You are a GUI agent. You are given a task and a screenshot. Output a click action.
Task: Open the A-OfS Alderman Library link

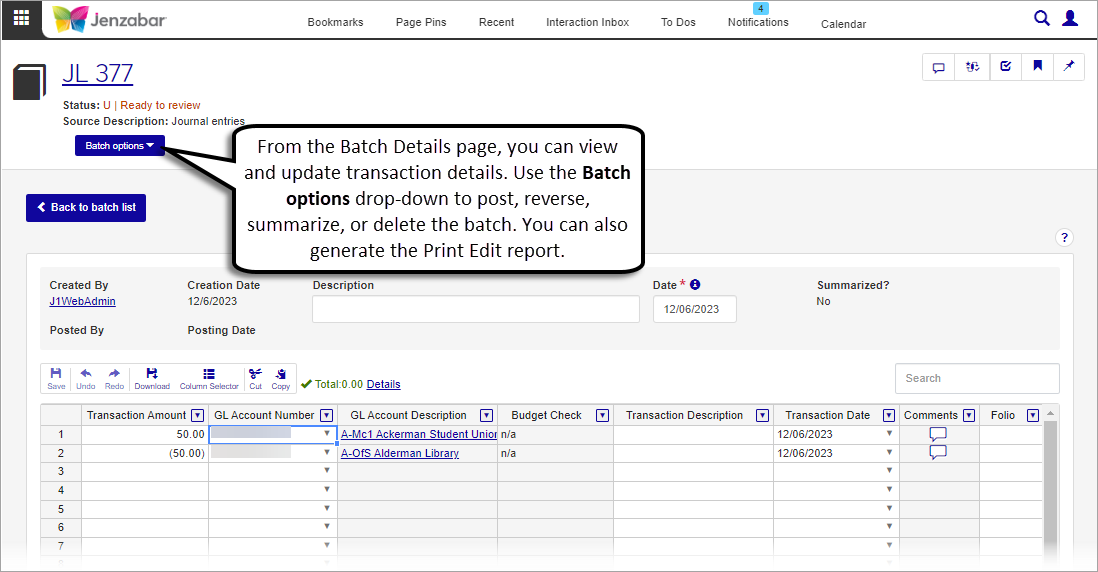(x=400, y=453)
